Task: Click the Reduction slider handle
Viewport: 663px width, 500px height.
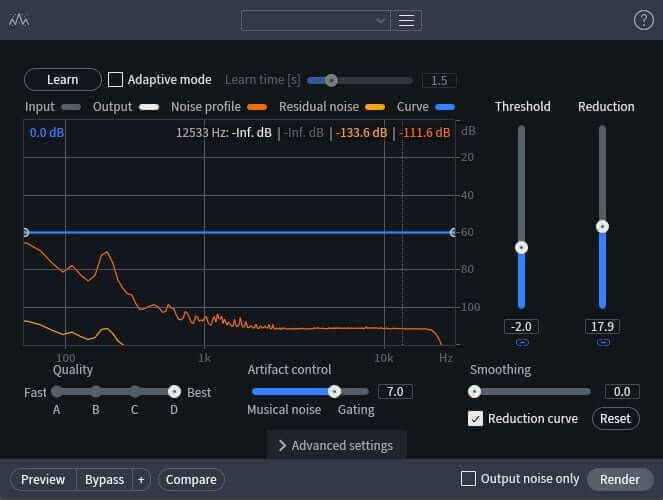Action: 602,227
